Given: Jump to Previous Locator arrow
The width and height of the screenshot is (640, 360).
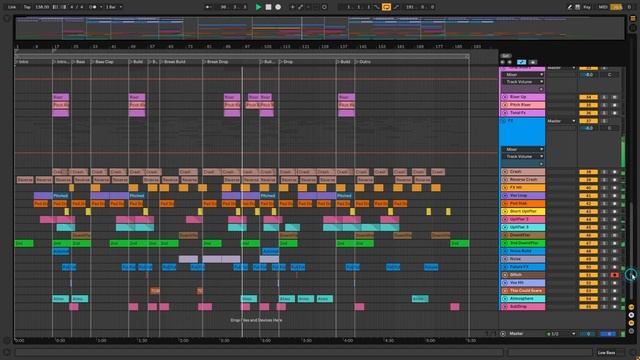Looking at the screenshot, I should pyautogui.click(x=503, y=62).
